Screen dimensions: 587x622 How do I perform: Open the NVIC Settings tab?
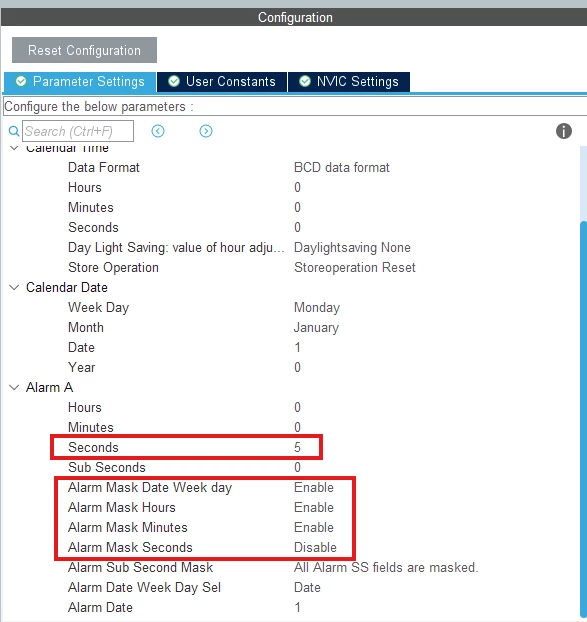tap(349, 82)
